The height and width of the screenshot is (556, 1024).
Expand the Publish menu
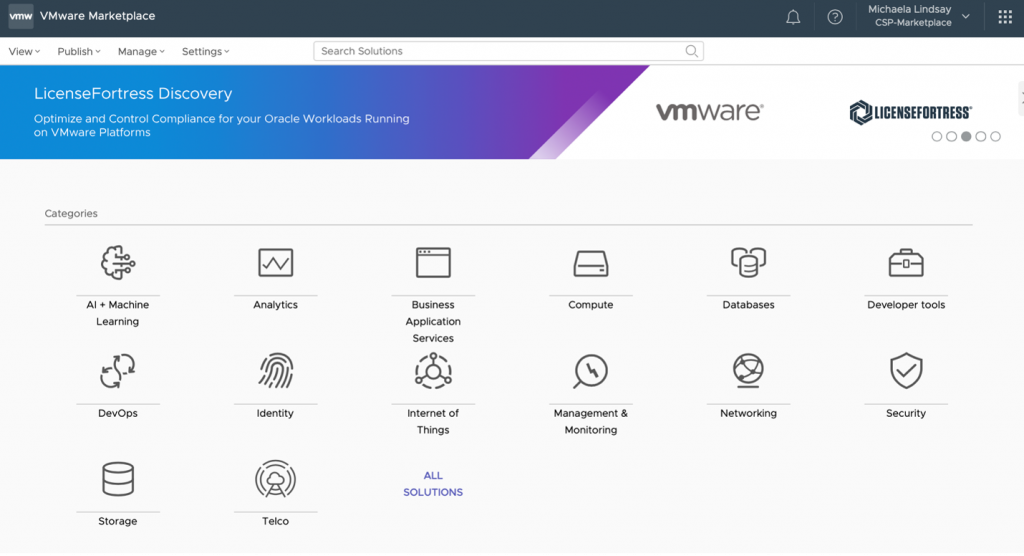point(79,52)
